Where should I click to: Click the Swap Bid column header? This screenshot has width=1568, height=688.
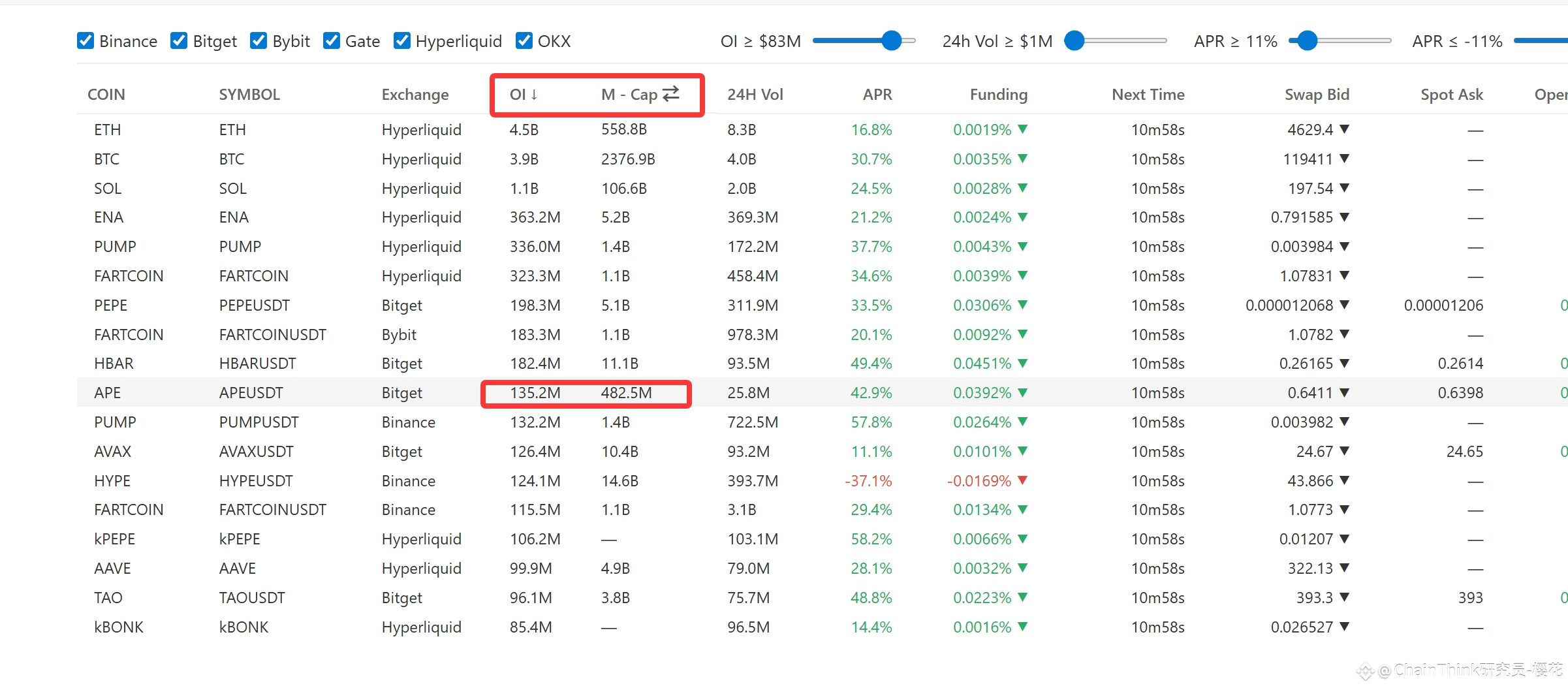click(1317, 95)
